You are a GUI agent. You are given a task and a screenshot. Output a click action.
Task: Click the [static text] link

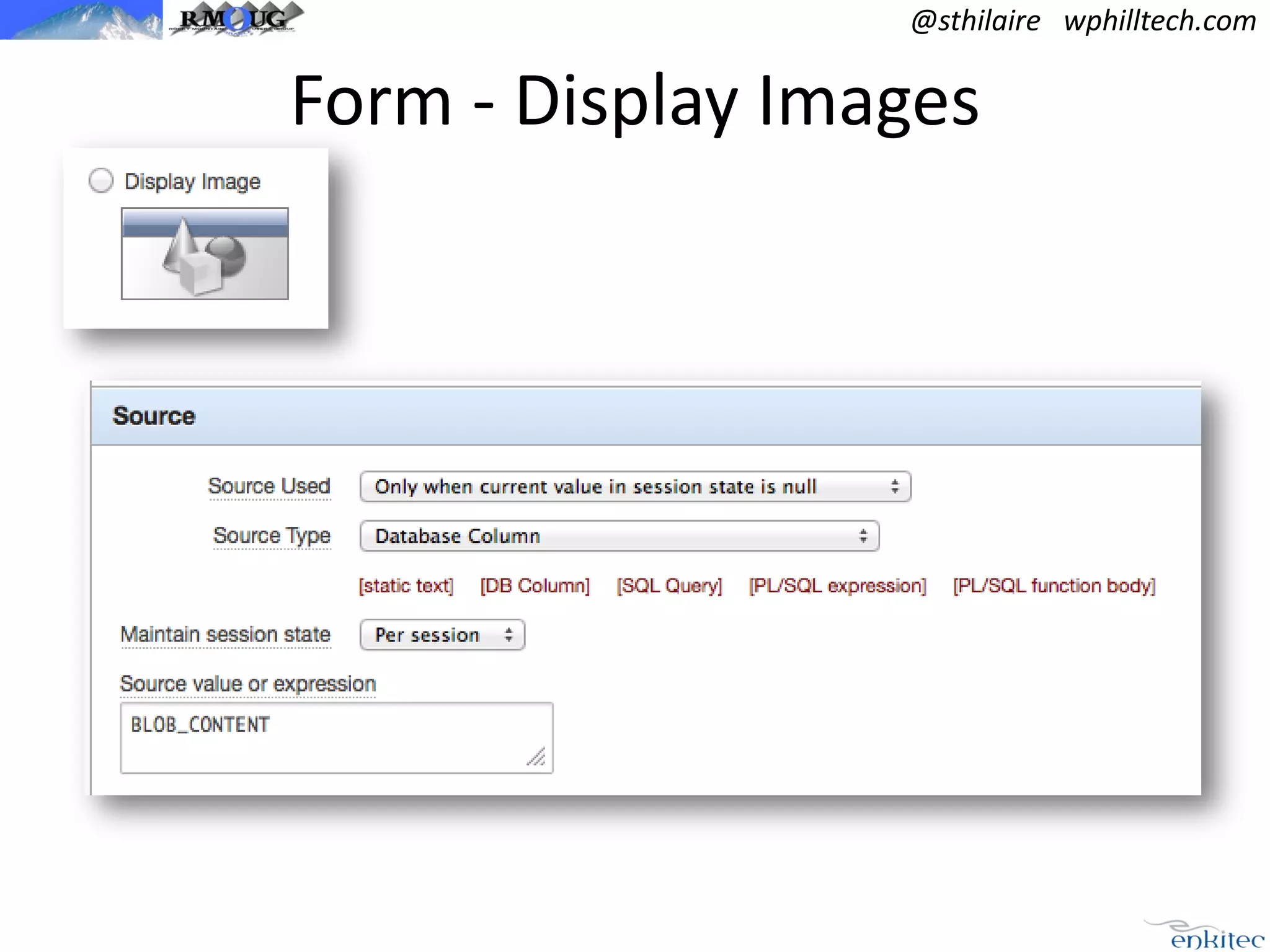pos(406,586)
